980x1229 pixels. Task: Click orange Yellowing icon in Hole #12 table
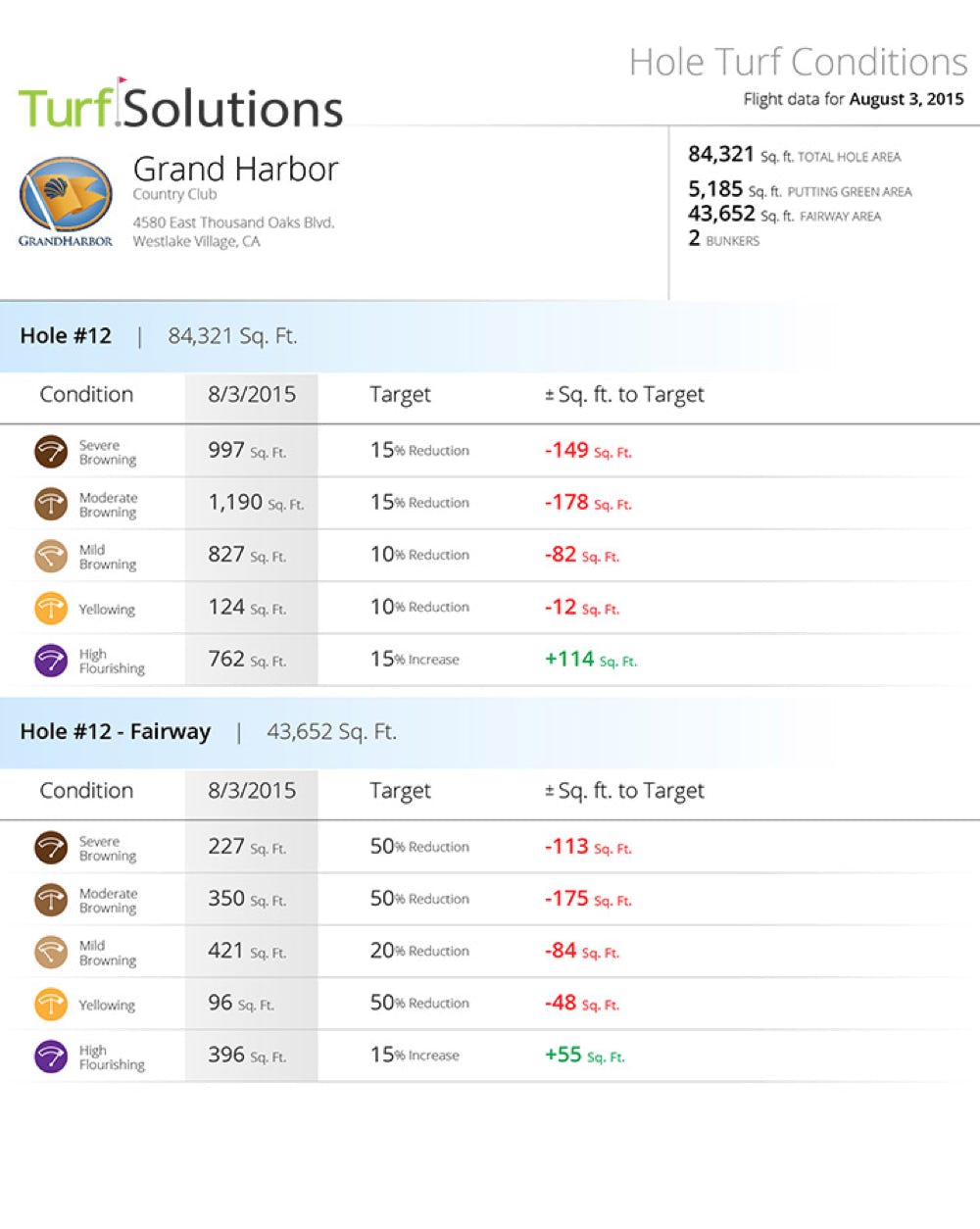pyautogui.click(x=51, y=608)
